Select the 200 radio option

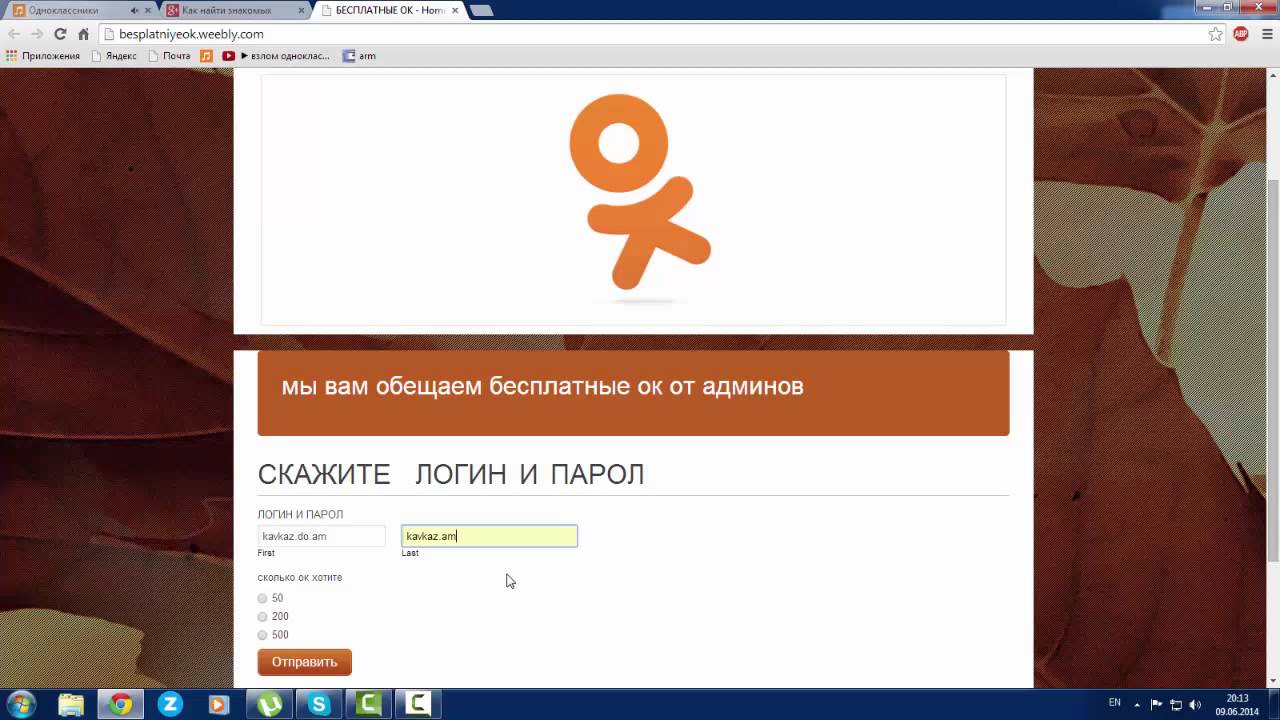coord(263,616)
